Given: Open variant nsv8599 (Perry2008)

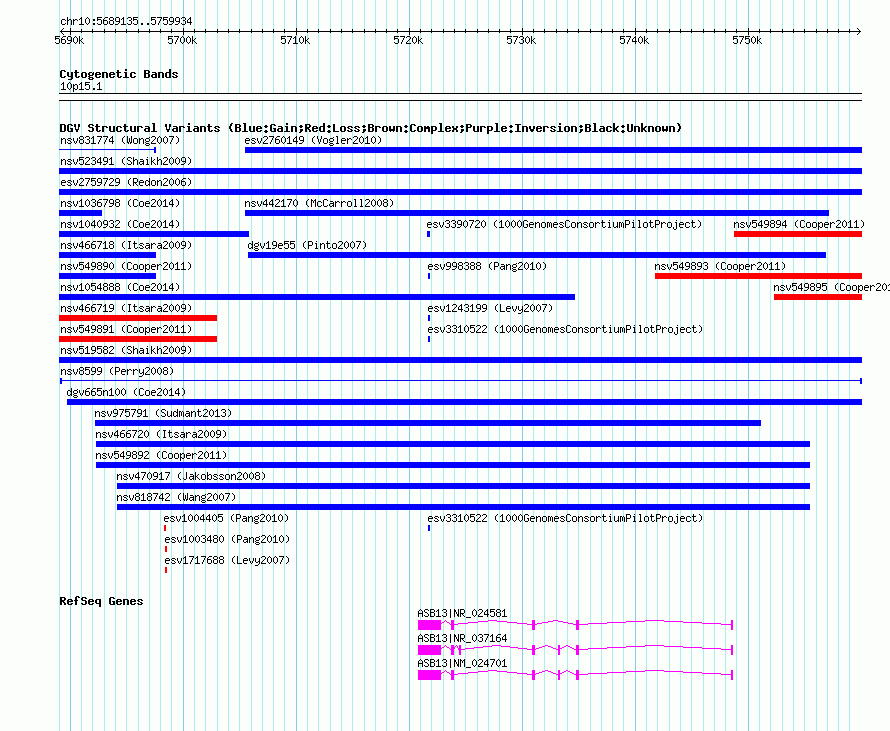Looking at the screenshot, I should click(x=117, y=371).
